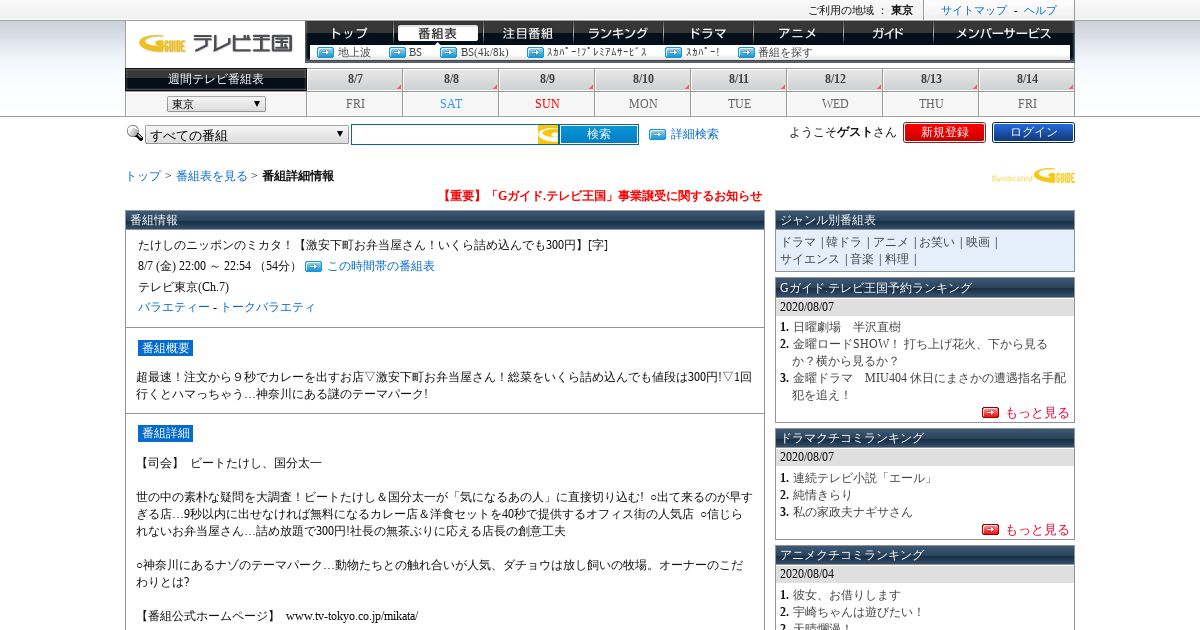The width and height of the screenshot is (1200, 630).
Task: Focus the program search text field
Action: tap(445, 134)
